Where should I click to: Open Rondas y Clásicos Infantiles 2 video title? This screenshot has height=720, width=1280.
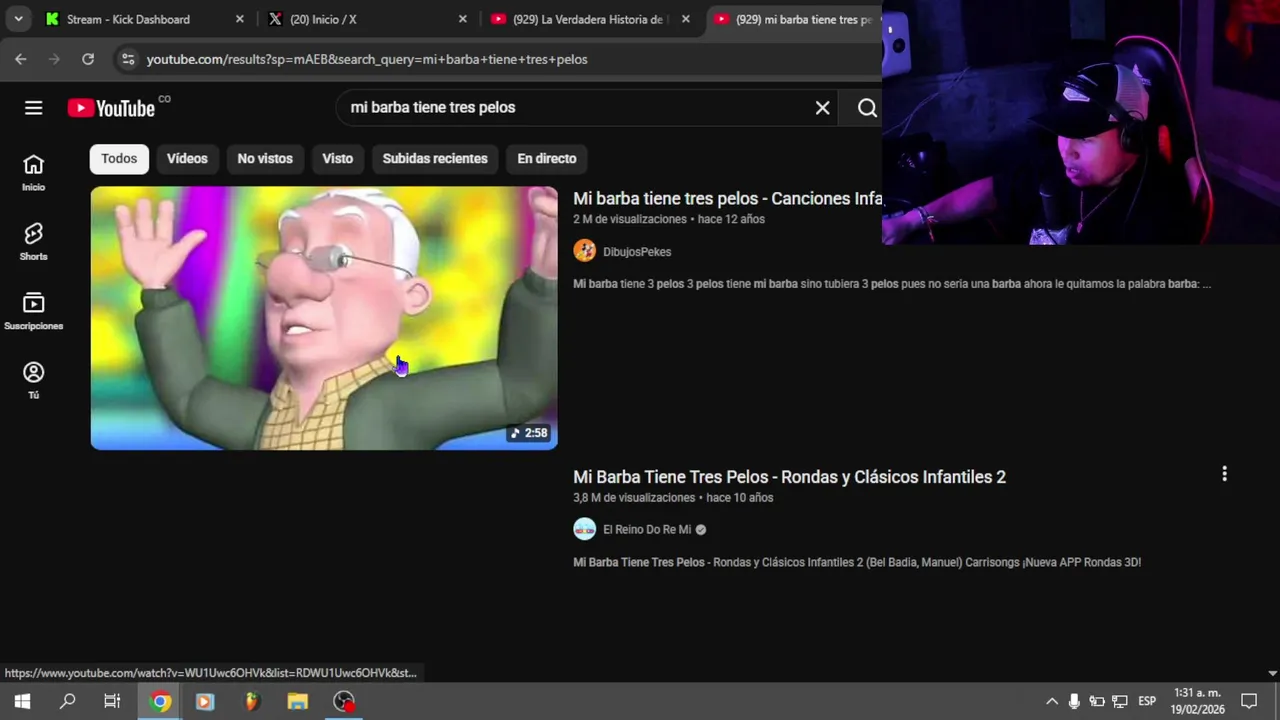click(x=789, y=477)
